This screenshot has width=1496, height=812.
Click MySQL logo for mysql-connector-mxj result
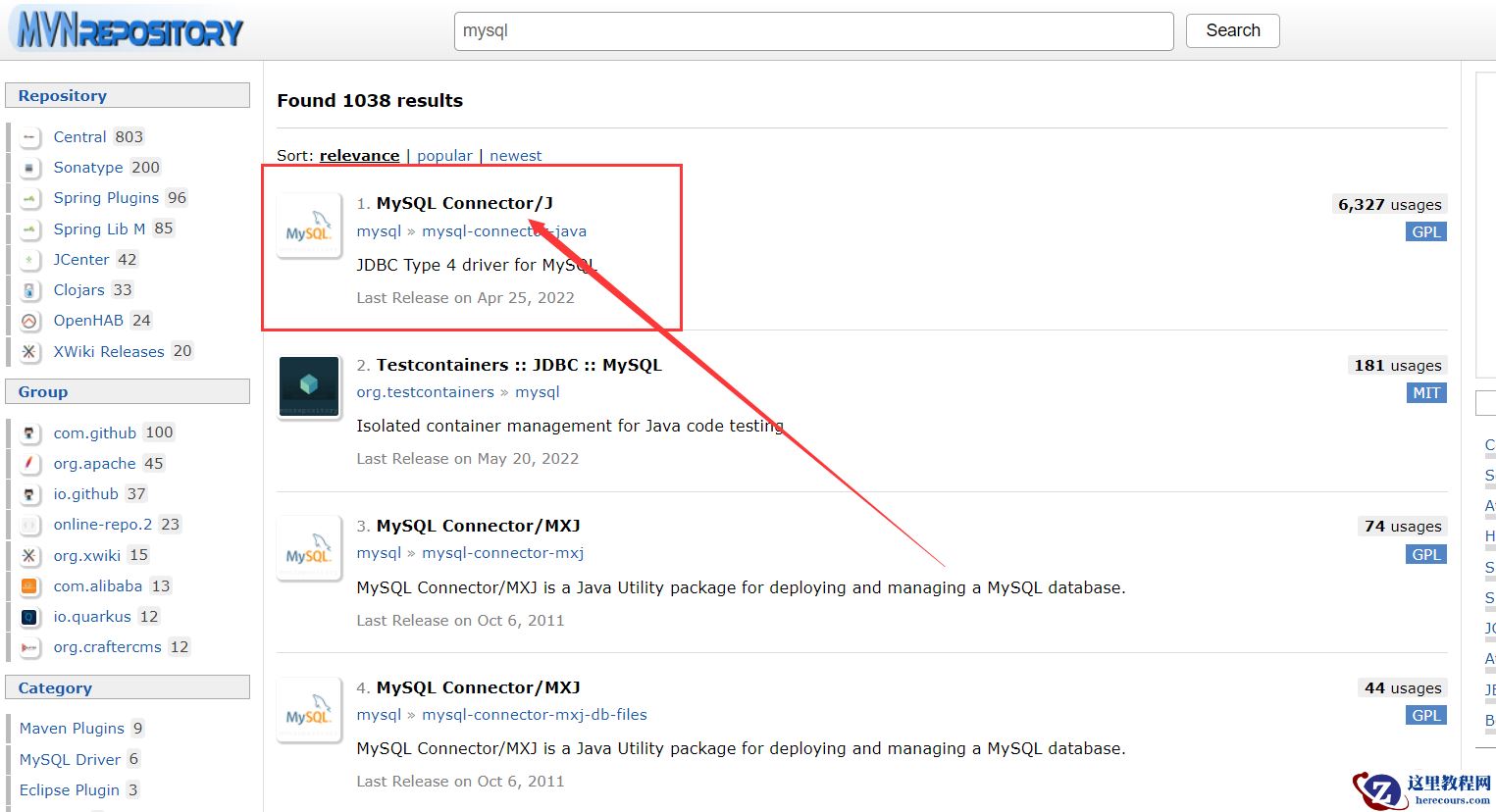pos(309,548)
